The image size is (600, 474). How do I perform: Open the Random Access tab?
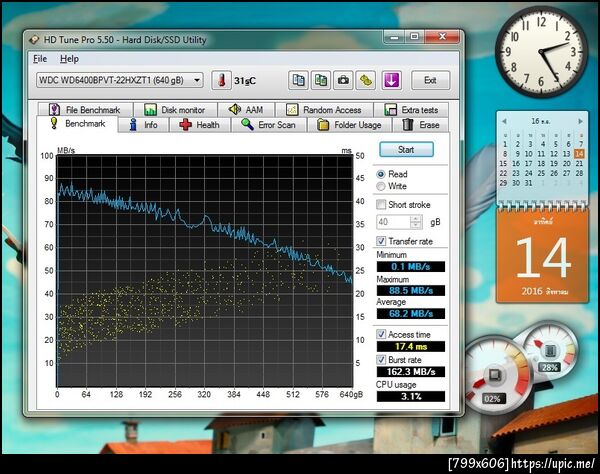pos(324,110)
